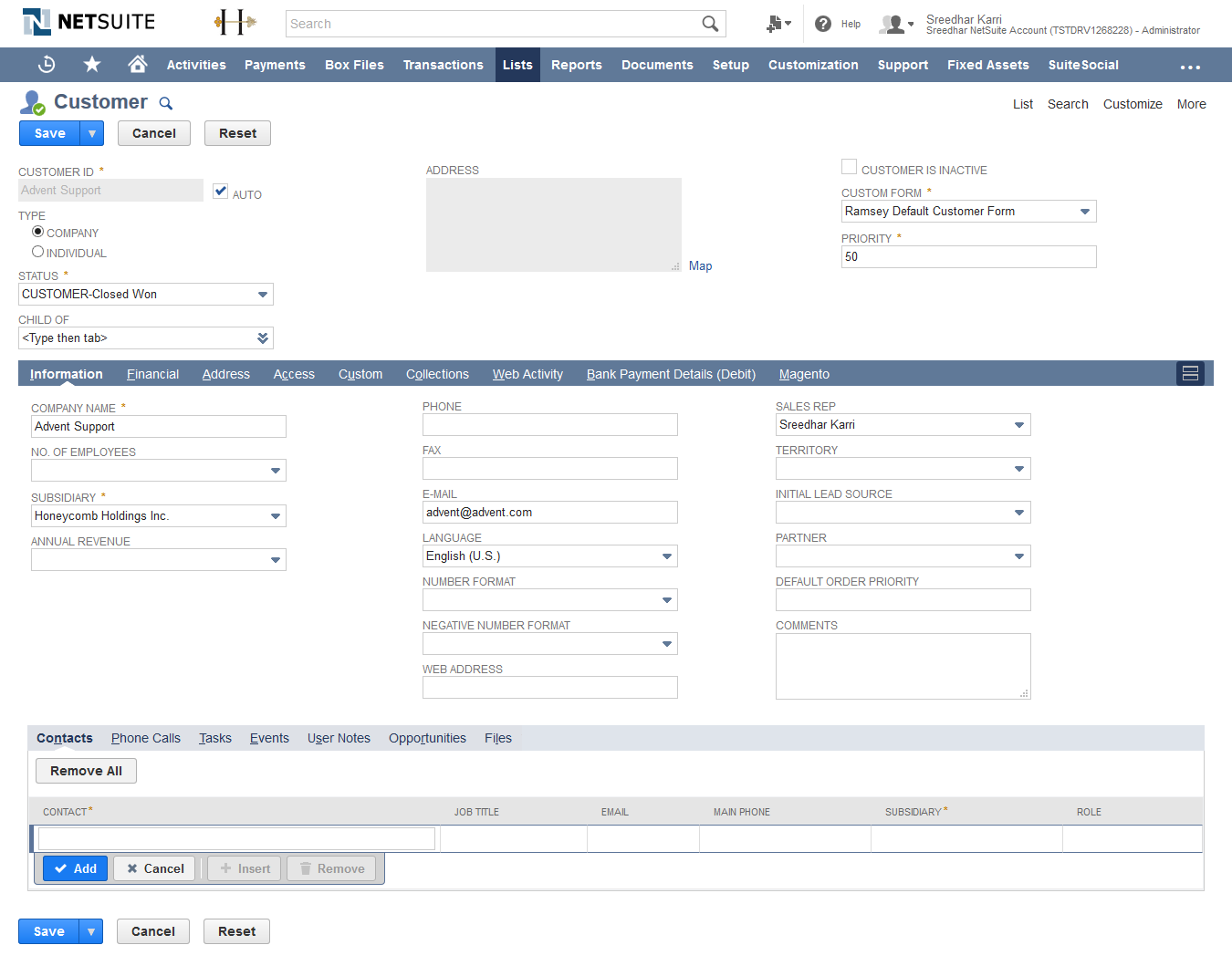
Task: Open the Customization menu
Action: point(813,65)
